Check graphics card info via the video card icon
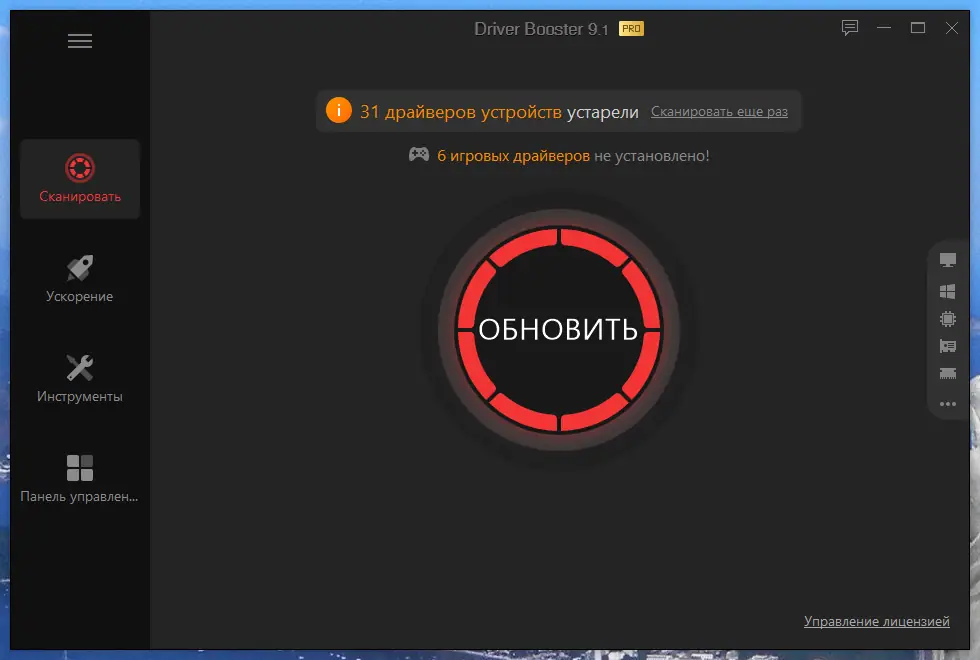This screenshot has width=980, height=660. [948, 346]
